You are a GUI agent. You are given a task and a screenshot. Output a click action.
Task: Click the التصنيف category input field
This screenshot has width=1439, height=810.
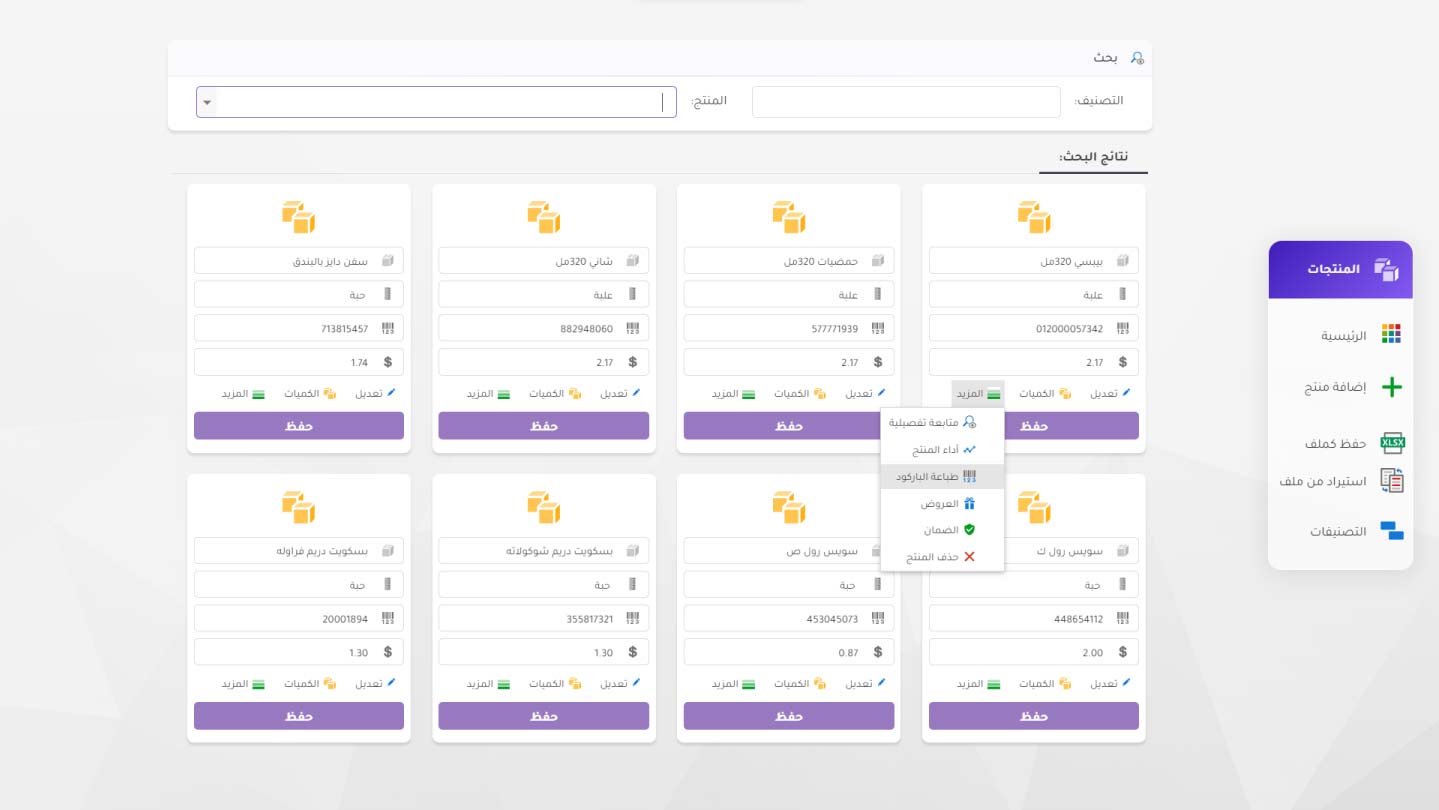pyautogui.click(x=905, y=102)
